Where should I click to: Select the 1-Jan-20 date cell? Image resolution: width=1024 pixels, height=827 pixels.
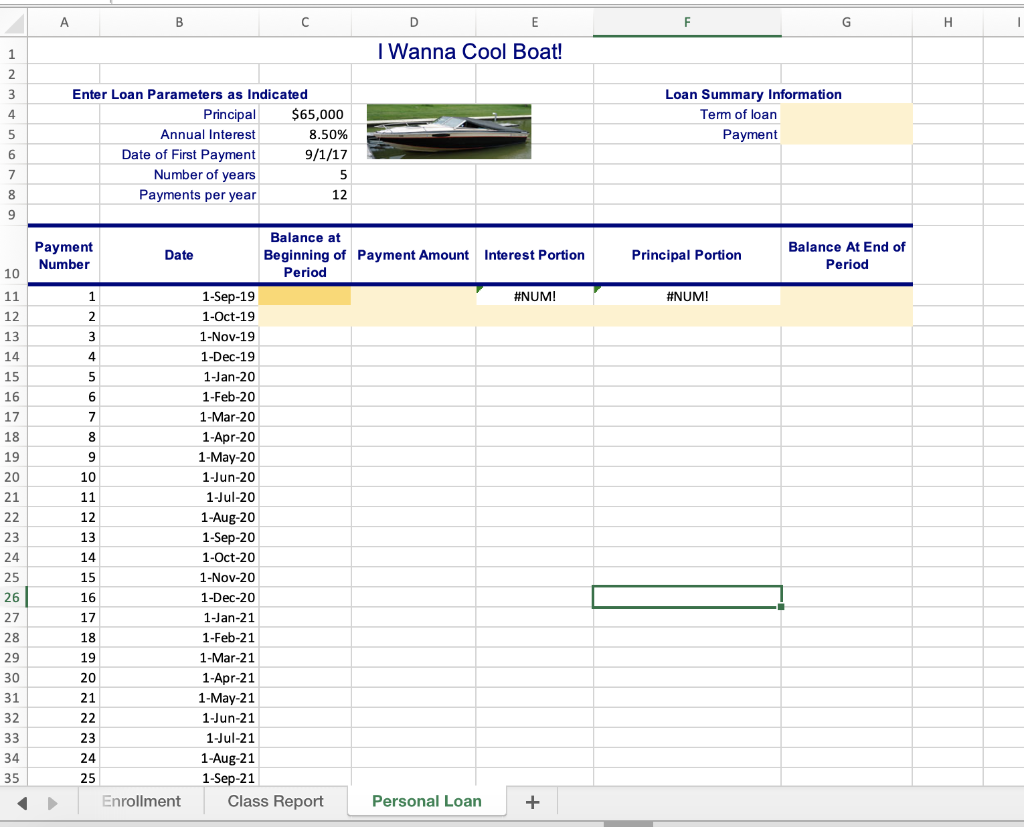(180, 376)
